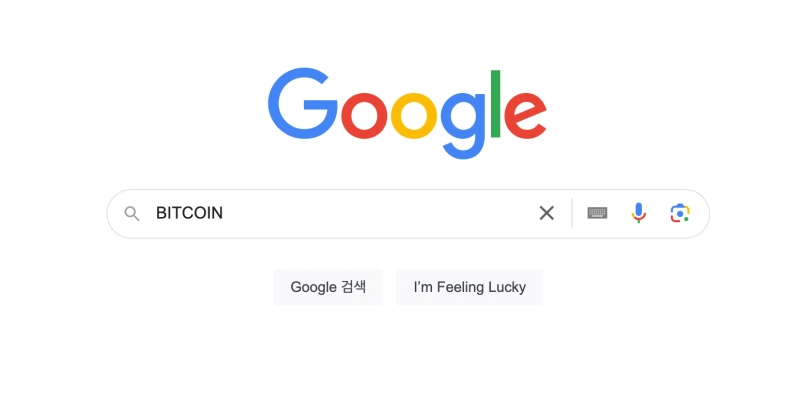Screen dimensions: 800x402
Task: Clear the BITCOIN query with the X icon
Action: pos(546,213)
